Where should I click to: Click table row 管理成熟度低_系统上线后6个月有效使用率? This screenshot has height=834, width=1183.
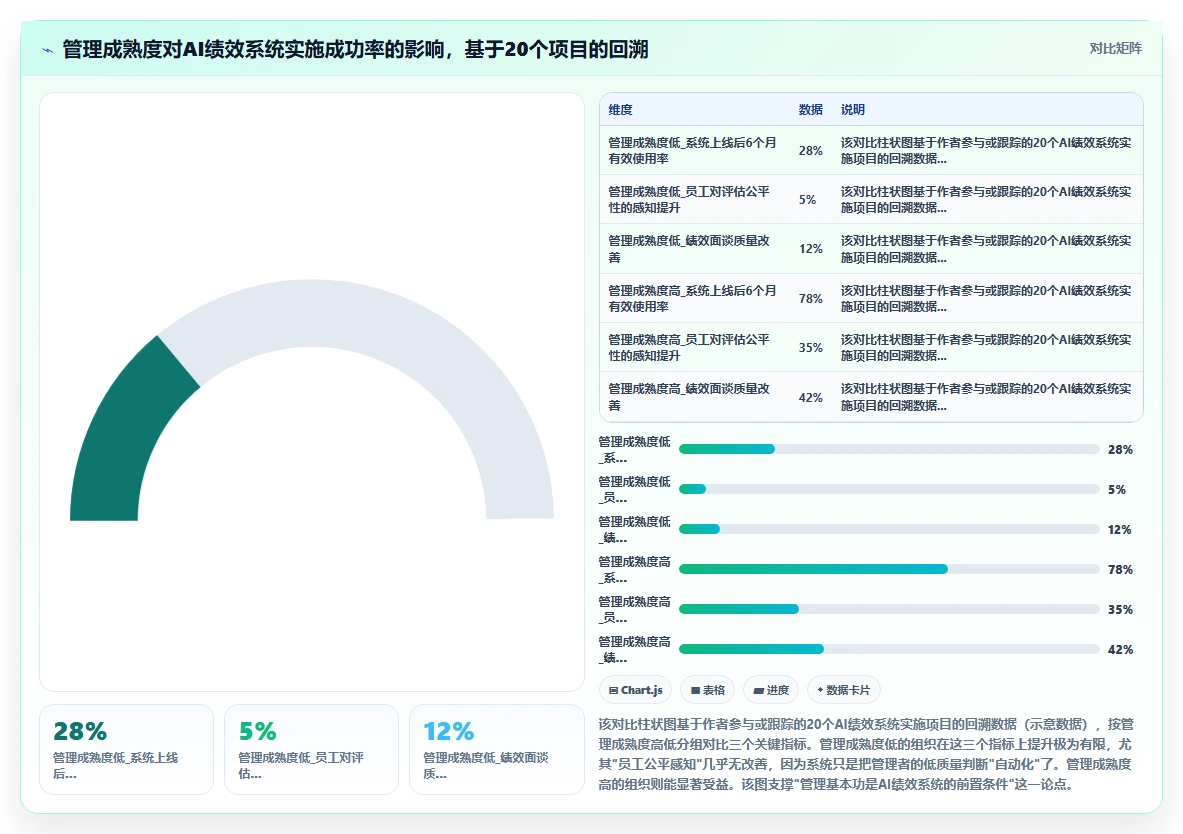click(871, 150)
